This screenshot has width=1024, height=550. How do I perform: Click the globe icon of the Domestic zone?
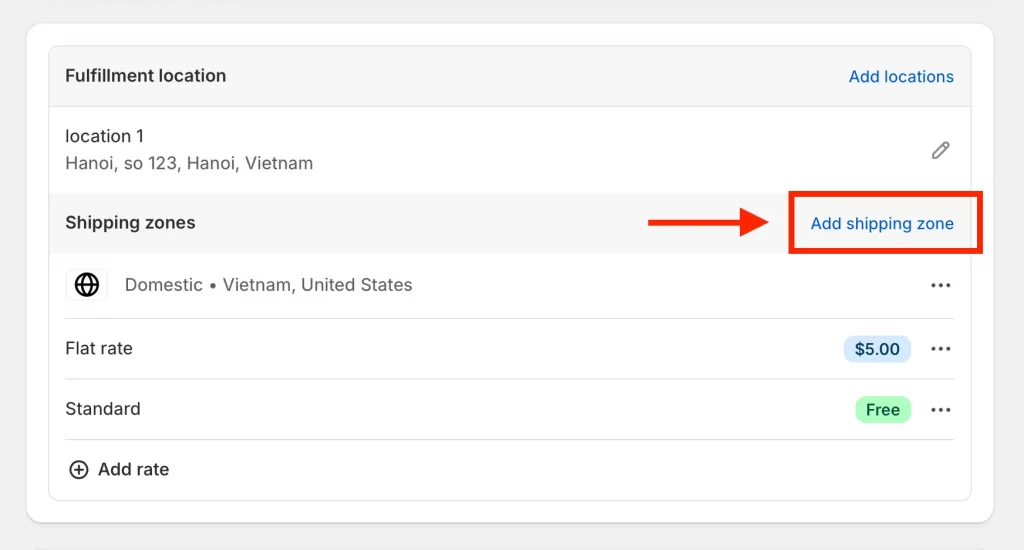(x=87, y=285)
